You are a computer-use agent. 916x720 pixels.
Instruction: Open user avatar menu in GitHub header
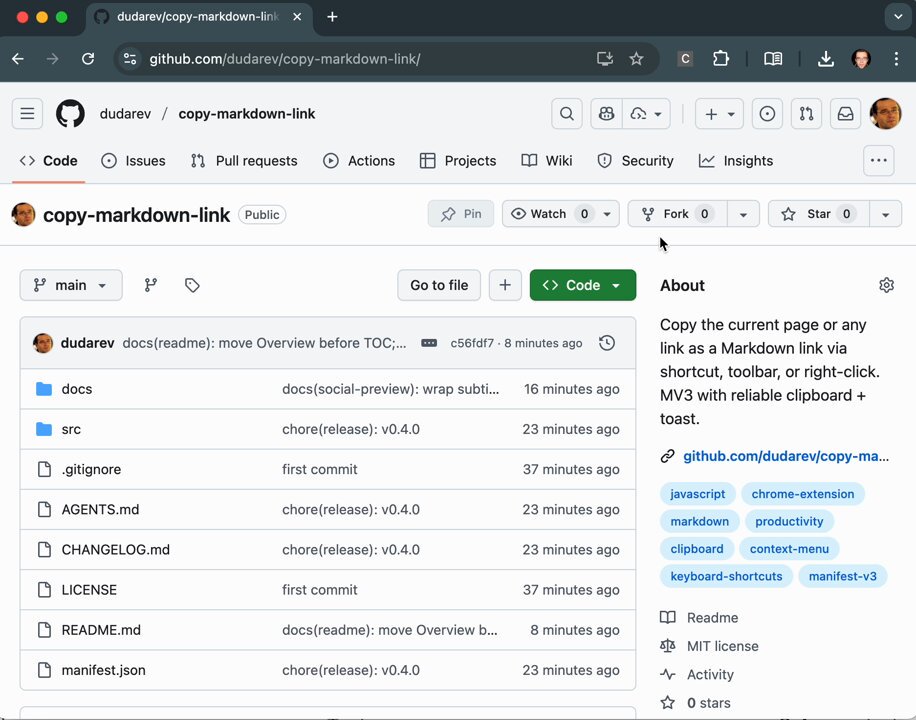coord(886,113)
